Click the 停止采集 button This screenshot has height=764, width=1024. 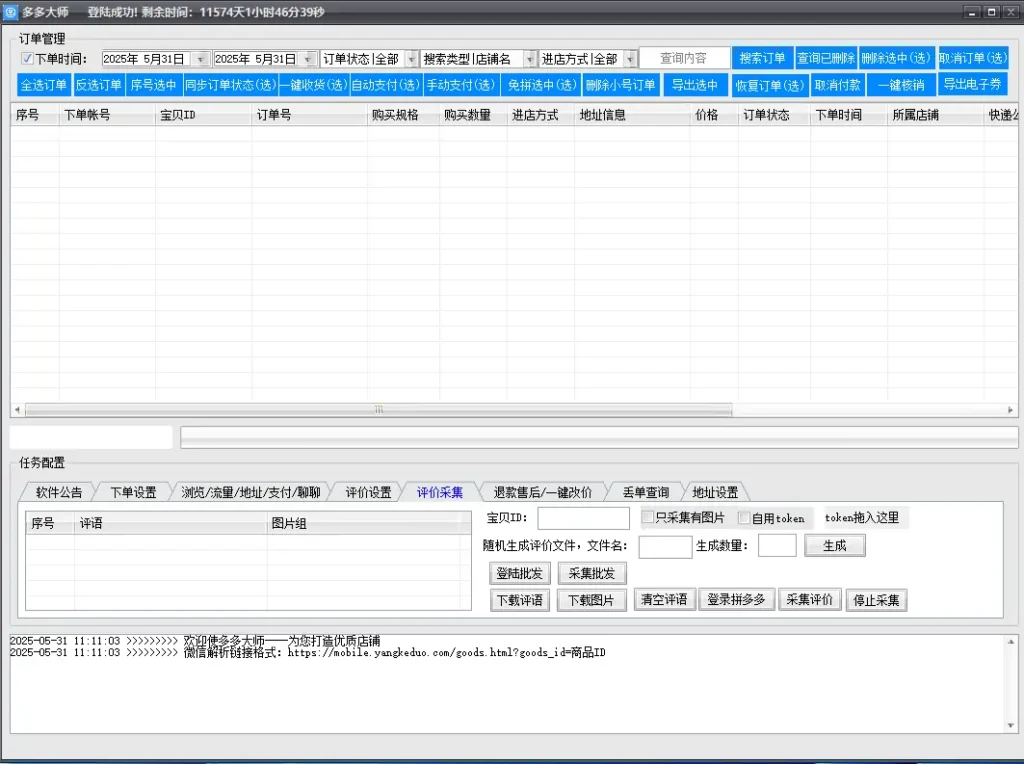click(876, 600)
